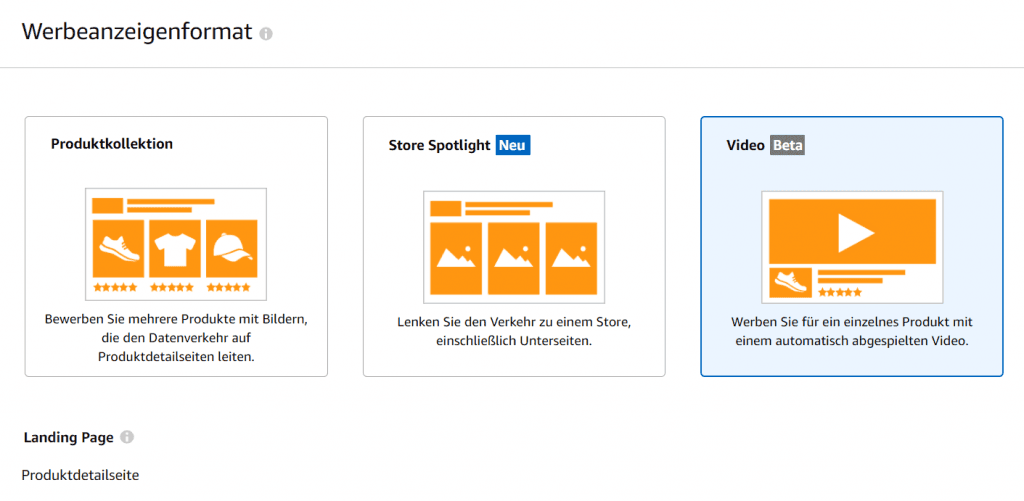1024x501 pixels.
Task: Open info icon next to Werbeanzeigenformat
Action: point(266,34)
